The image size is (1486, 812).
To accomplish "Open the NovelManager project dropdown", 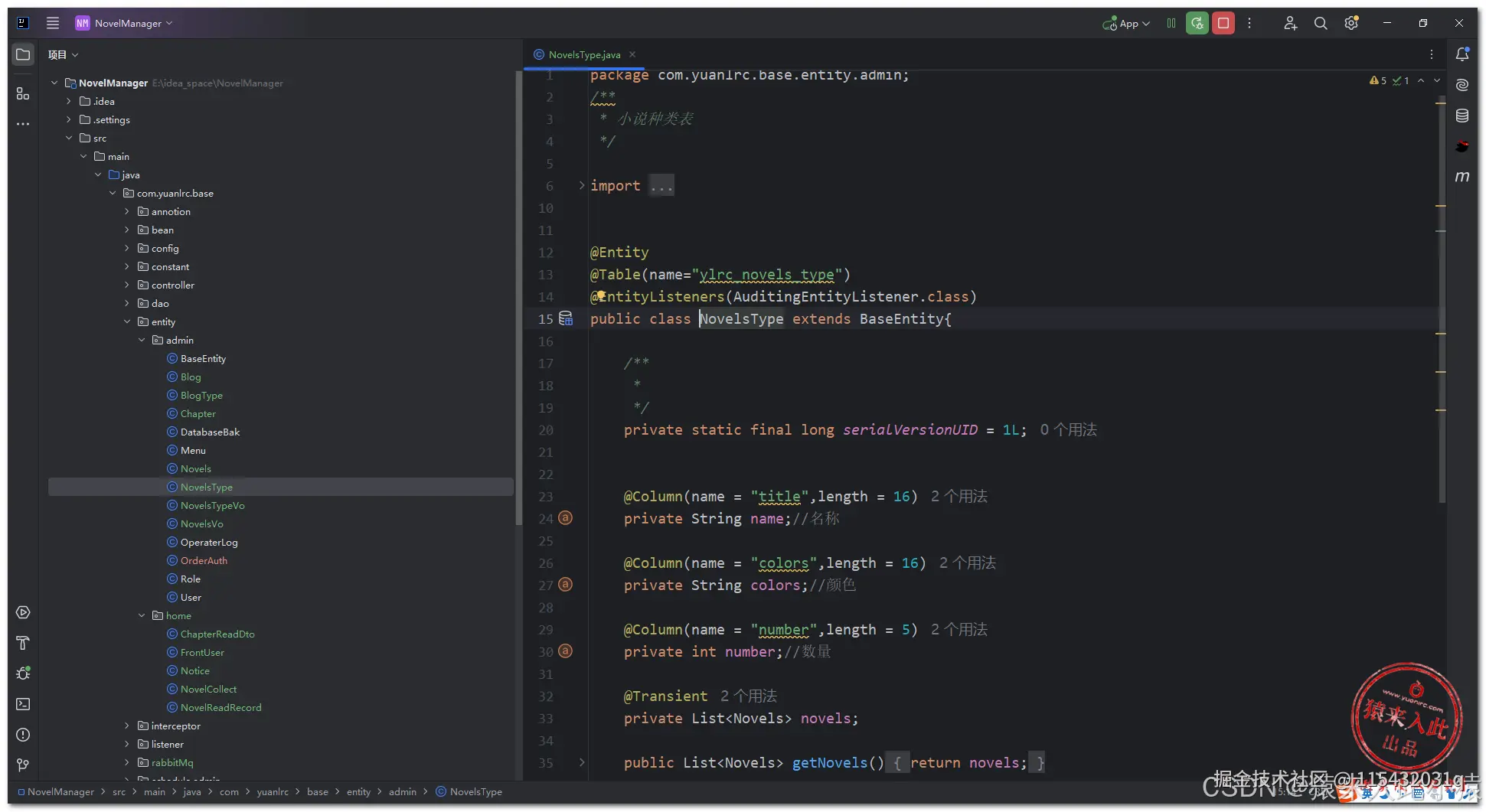I will click(x=124, y=23).
